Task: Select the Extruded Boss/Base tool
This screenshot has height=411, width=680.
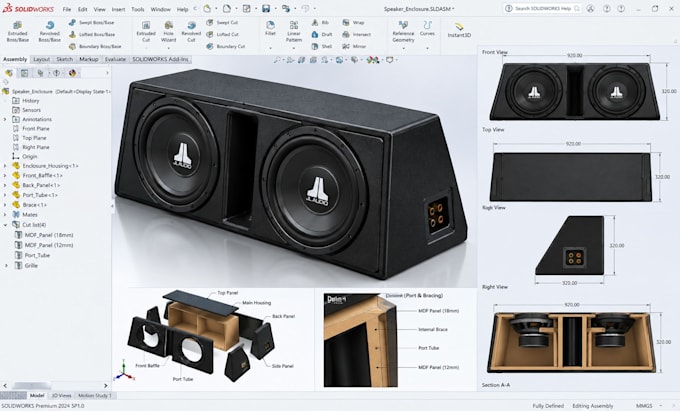Action: pyautogui.click(x=17, y=31)
